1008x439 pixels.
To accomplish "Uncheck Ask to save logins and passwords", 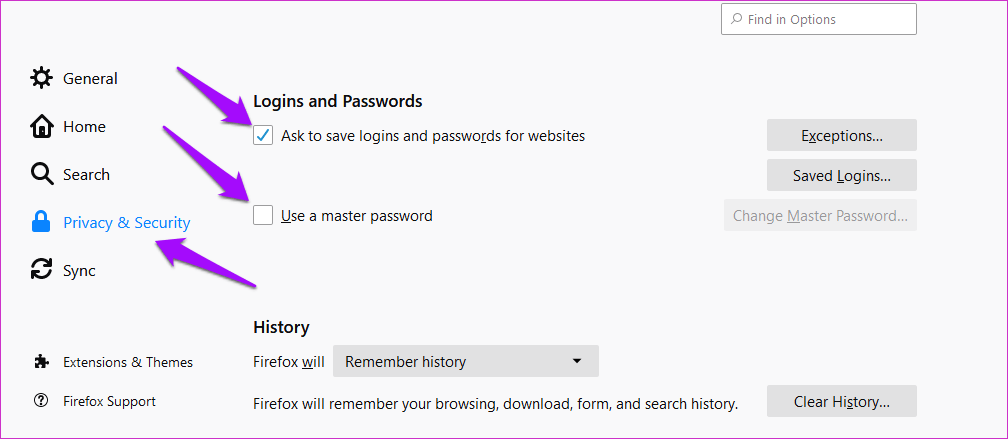I will [x=263, y=136].
